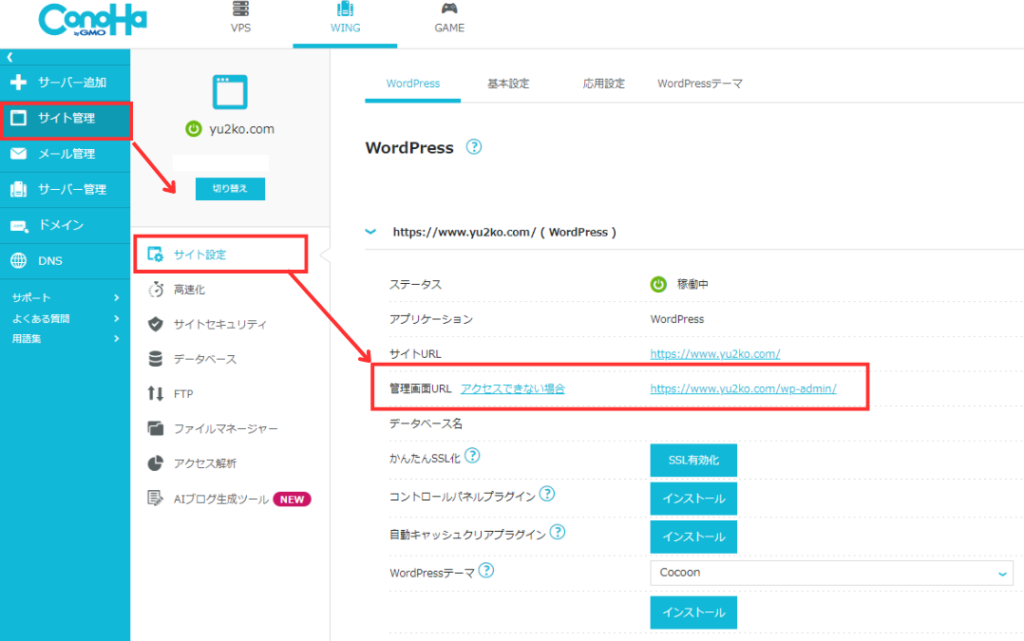Screen dimensions: 1024x641
Task: Click the help icon beside かんたんSSL化
Action: 472,456
